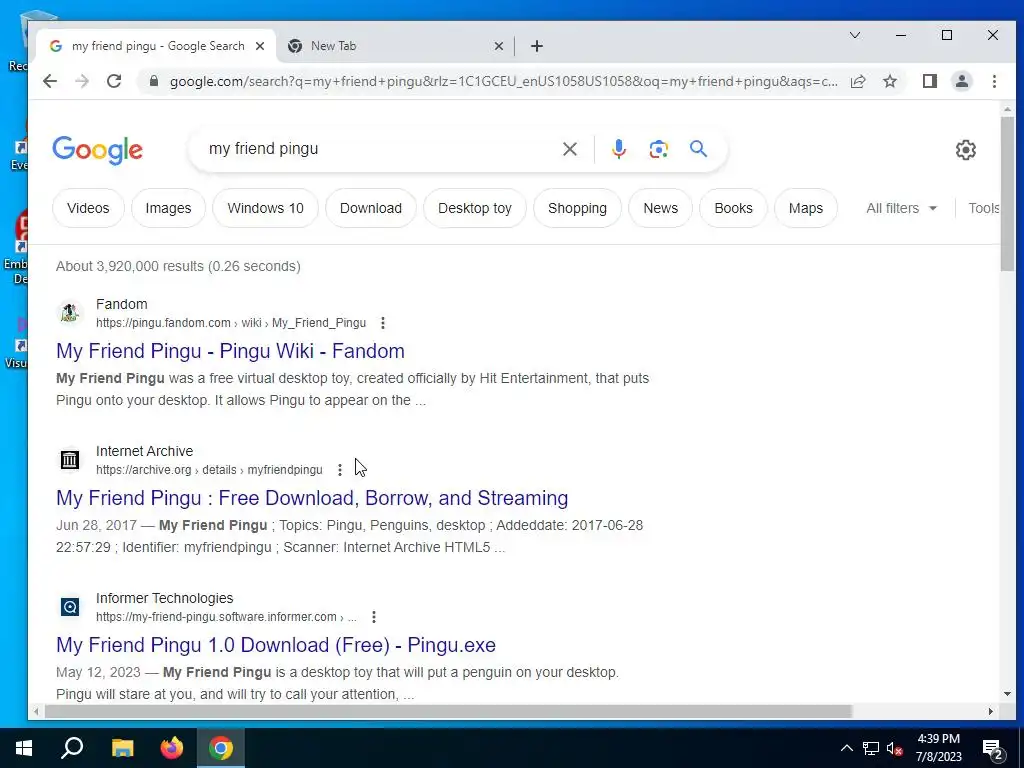
Task: Click the Internet Archive favicon
Action: [x=70, y=460]
